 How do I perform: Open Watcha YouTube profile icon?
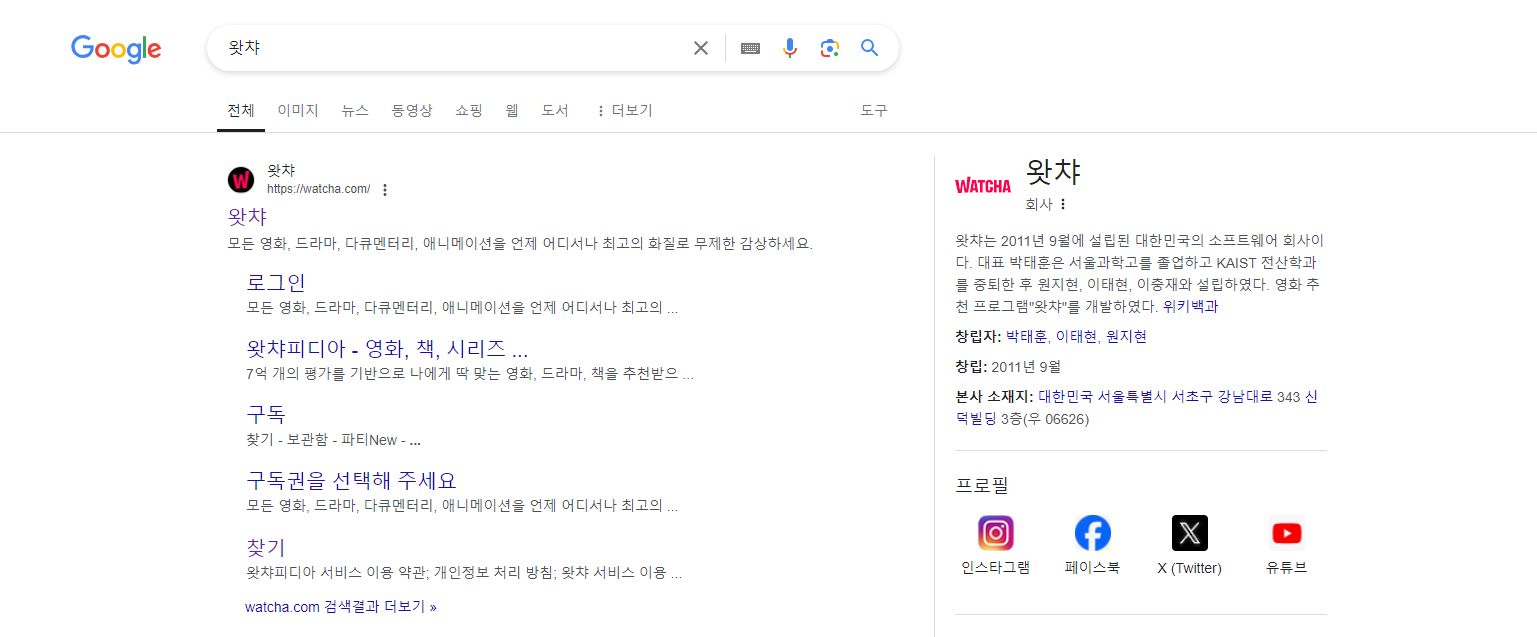pyautogui.click(x=1287, y=533)
